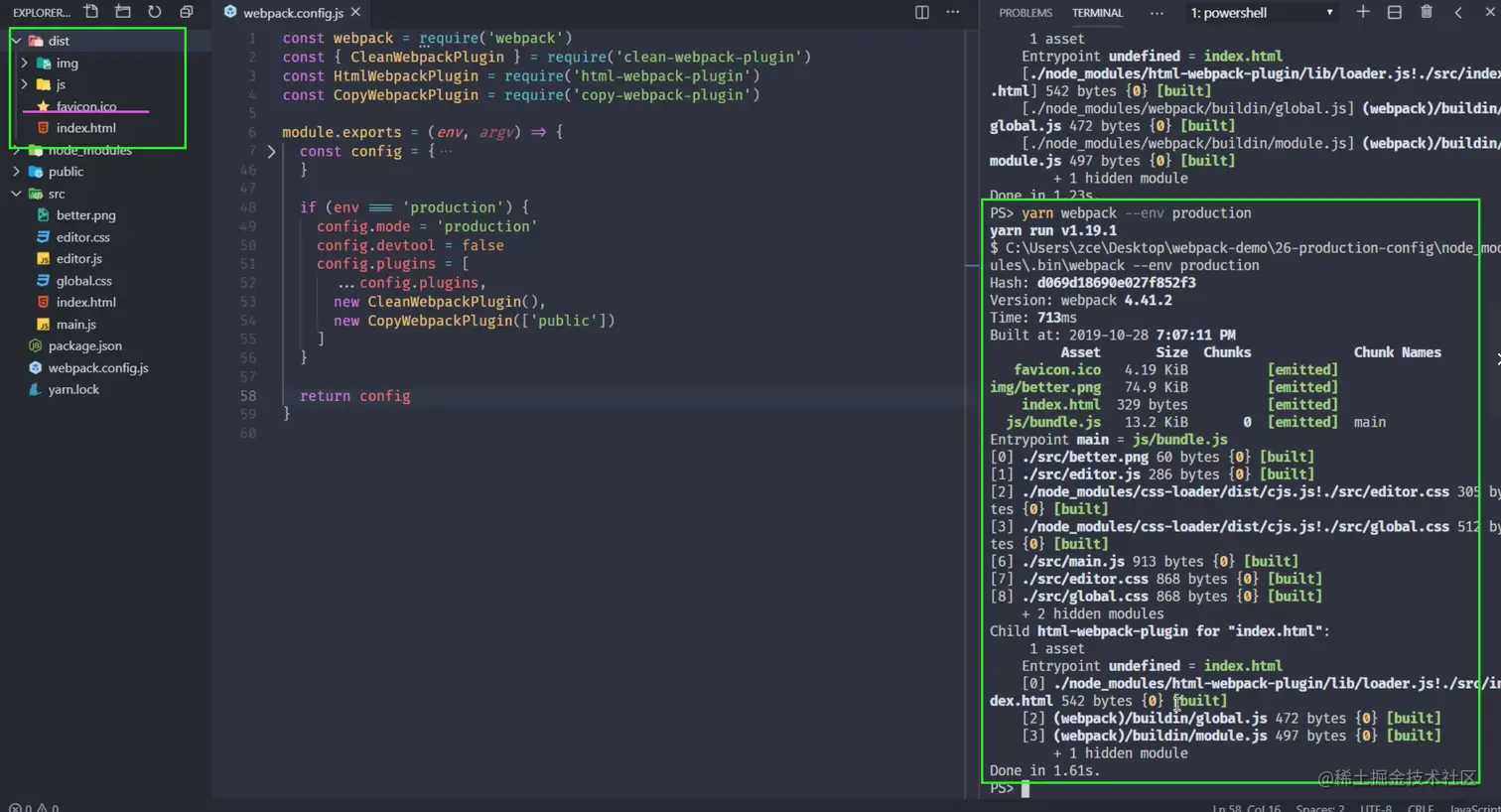The height and width of the screenshot is (812, 1501).
Task: Switch to the PROBLEMS tab
Action: point(1025,13)
